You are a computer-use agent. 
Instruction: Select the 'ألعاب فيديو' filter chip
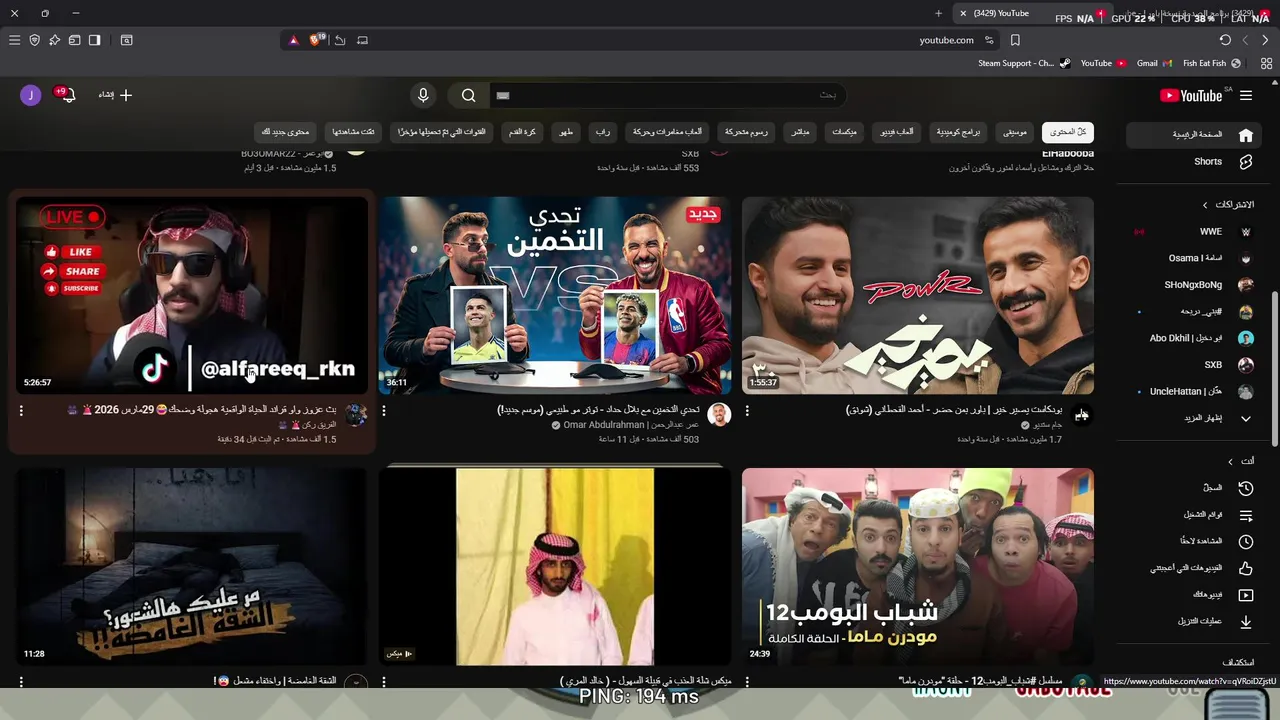coord(897,132)
